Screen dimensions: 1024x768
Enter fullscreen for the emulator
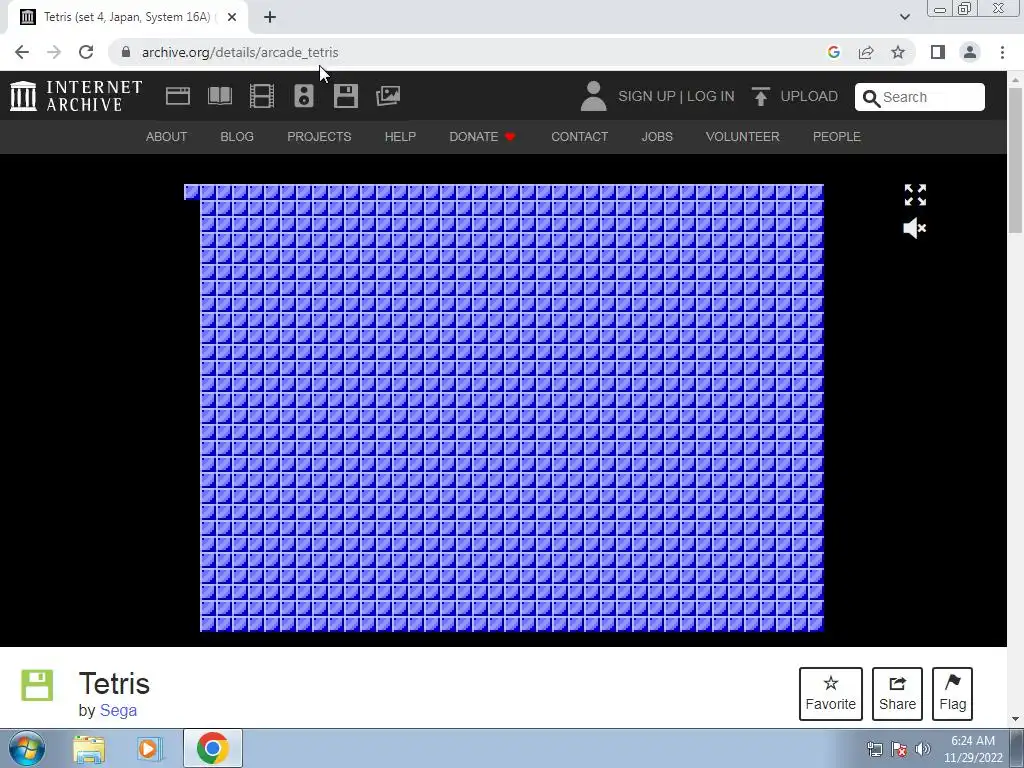tap(915, 195)
